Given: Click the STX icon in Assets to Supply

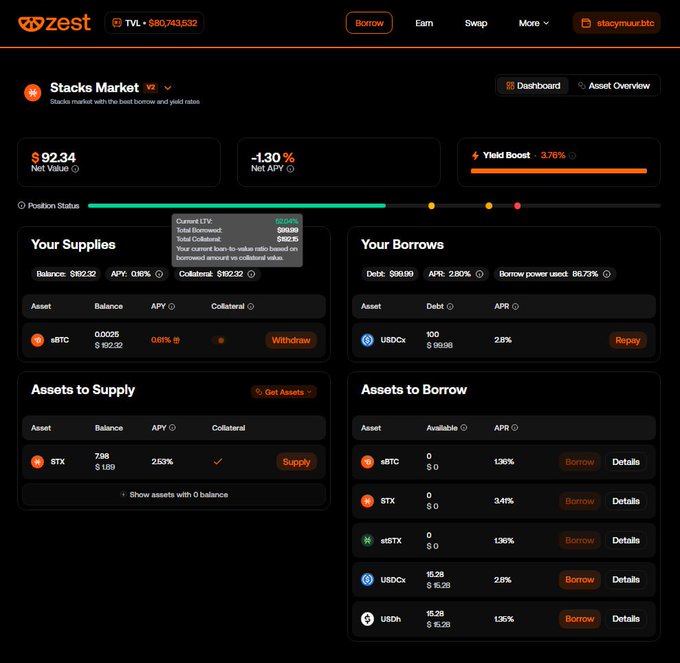Looking at the screenshot, I should click(37, 461).
